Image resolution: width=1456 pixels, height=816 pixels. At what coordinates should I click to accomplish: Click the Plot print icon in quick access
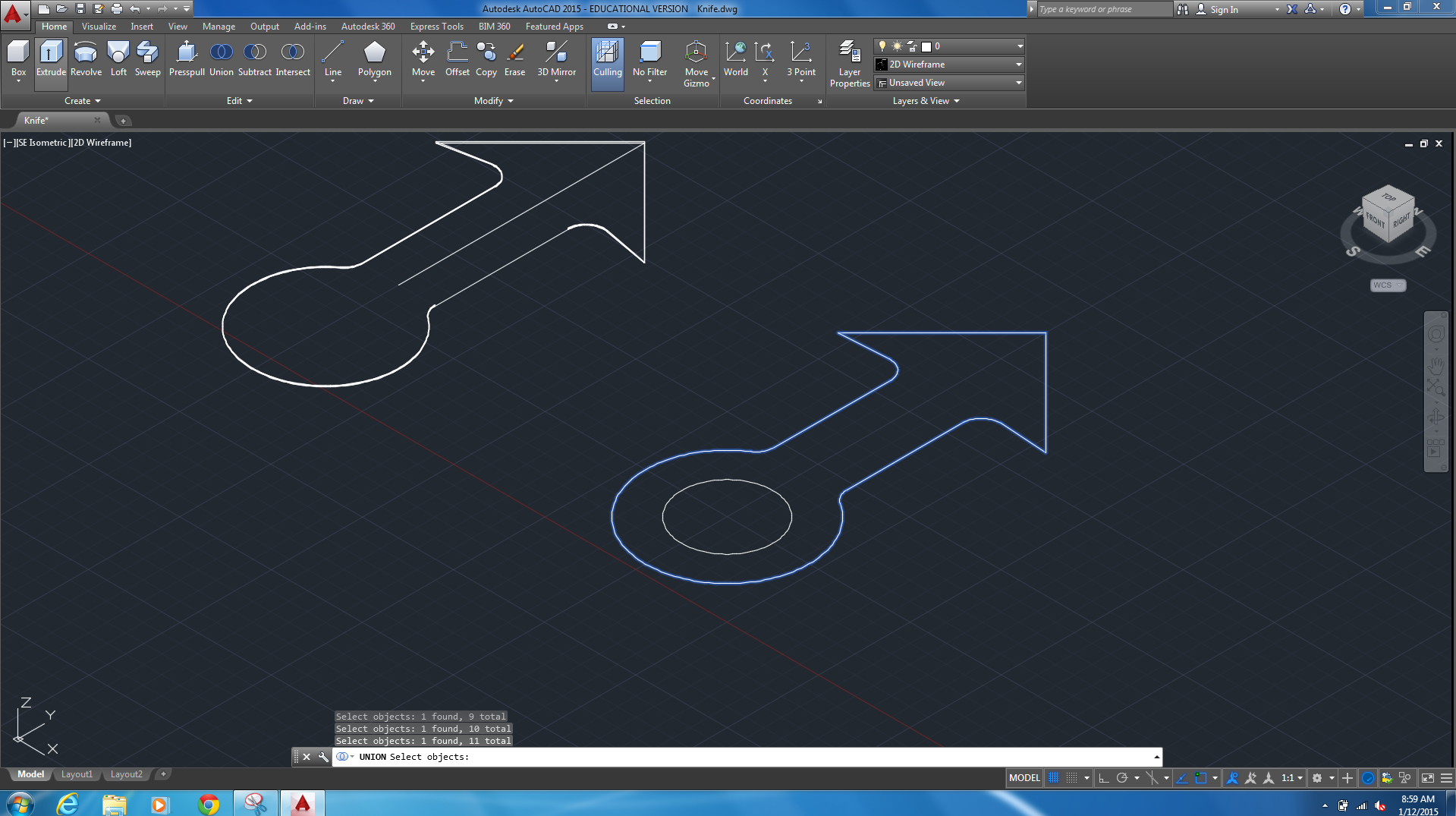tap(117, 9)
